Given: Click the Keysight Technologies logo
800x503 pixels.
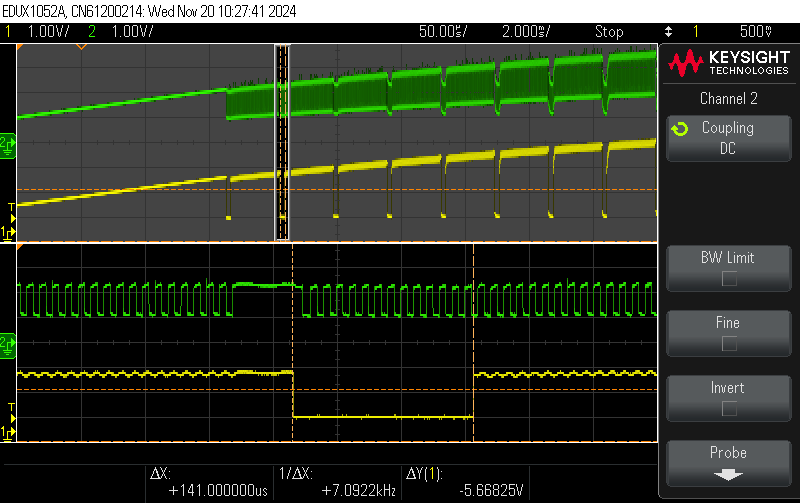Looking at the screenshot, I should (729, 63).
